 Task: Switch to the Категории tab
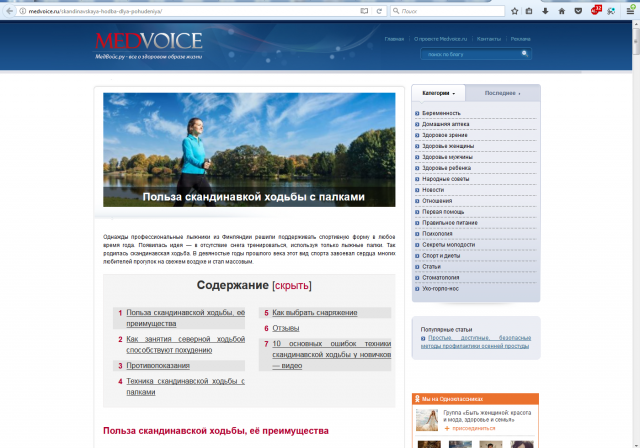tap(438, 93)
